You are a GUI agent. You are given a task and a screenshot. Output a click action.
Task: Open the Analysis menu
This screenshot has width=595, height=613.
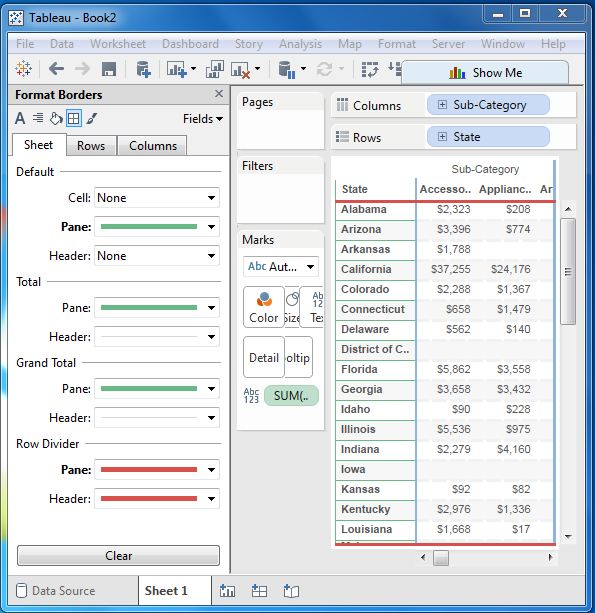point(300,44)
